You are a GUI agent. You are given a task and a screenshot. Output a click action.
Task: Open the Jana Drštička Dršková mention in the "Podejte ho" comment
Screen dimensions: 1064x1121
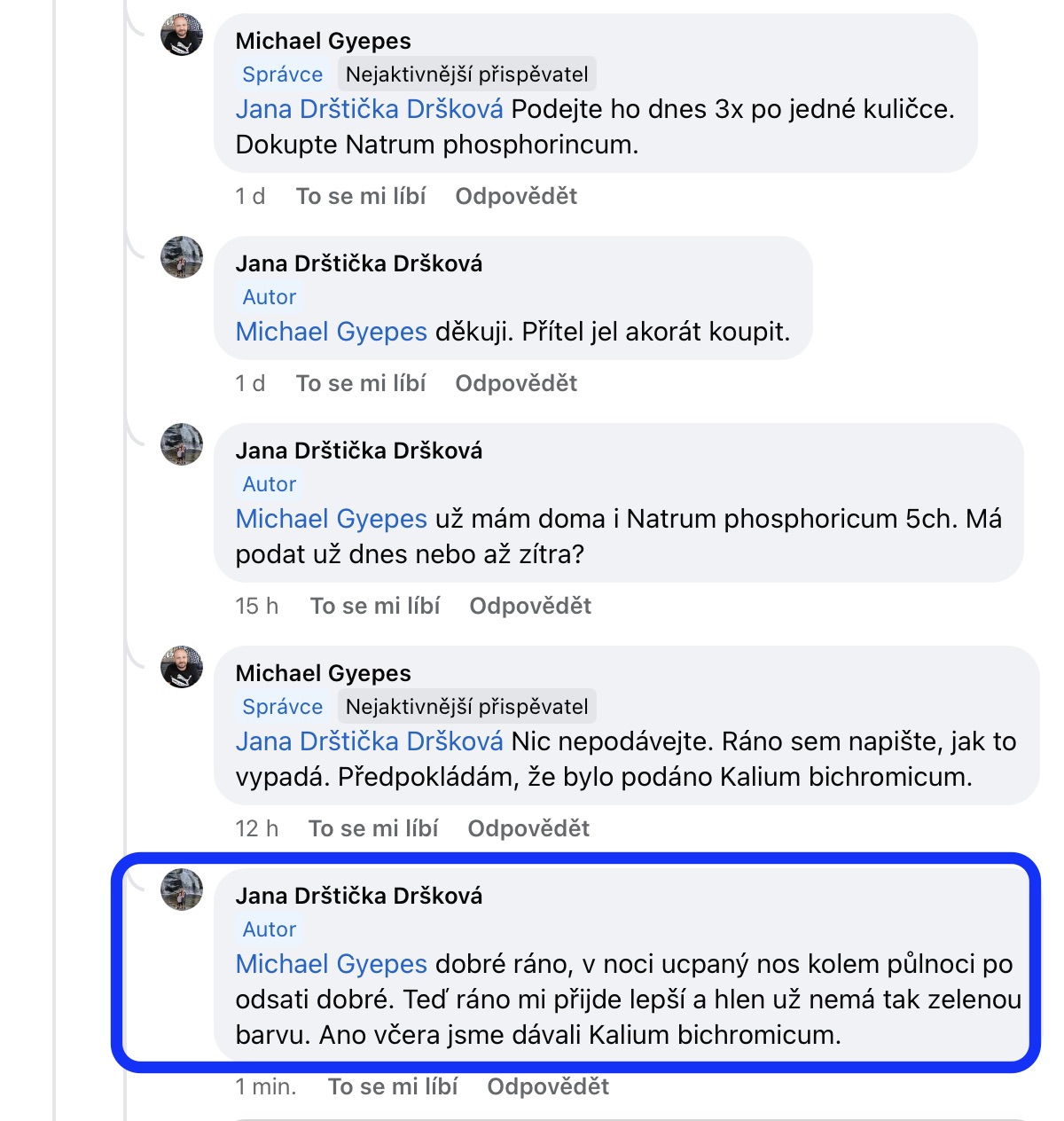click(369, 109)
